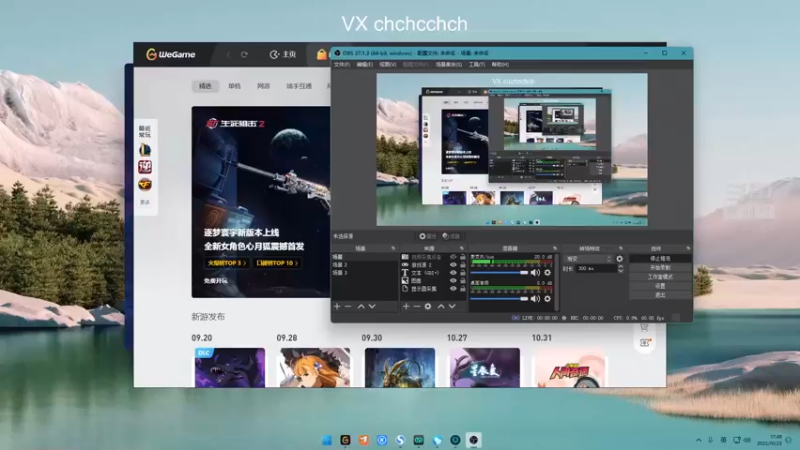Click the WeGame refresh icon
This screenshot has height=450, width=800.
pos(244,55)
